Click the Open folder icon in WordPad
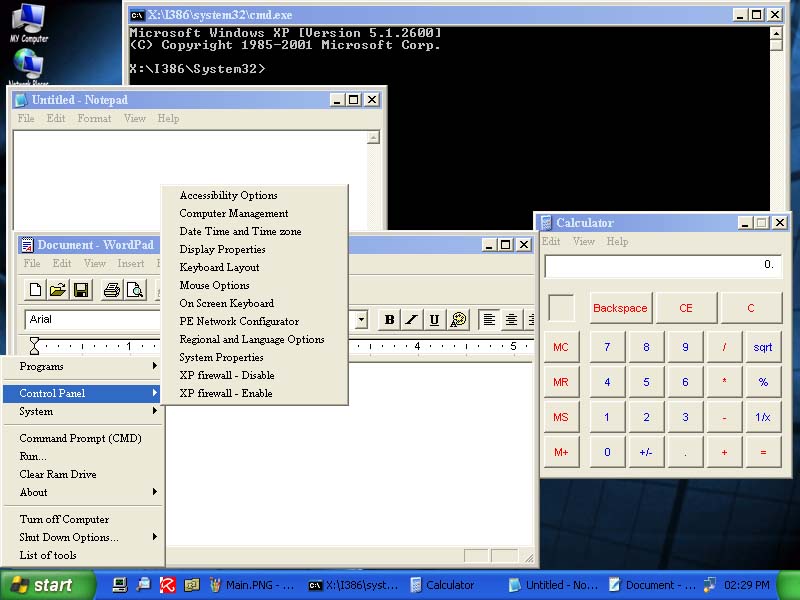 tap(58, 291)
